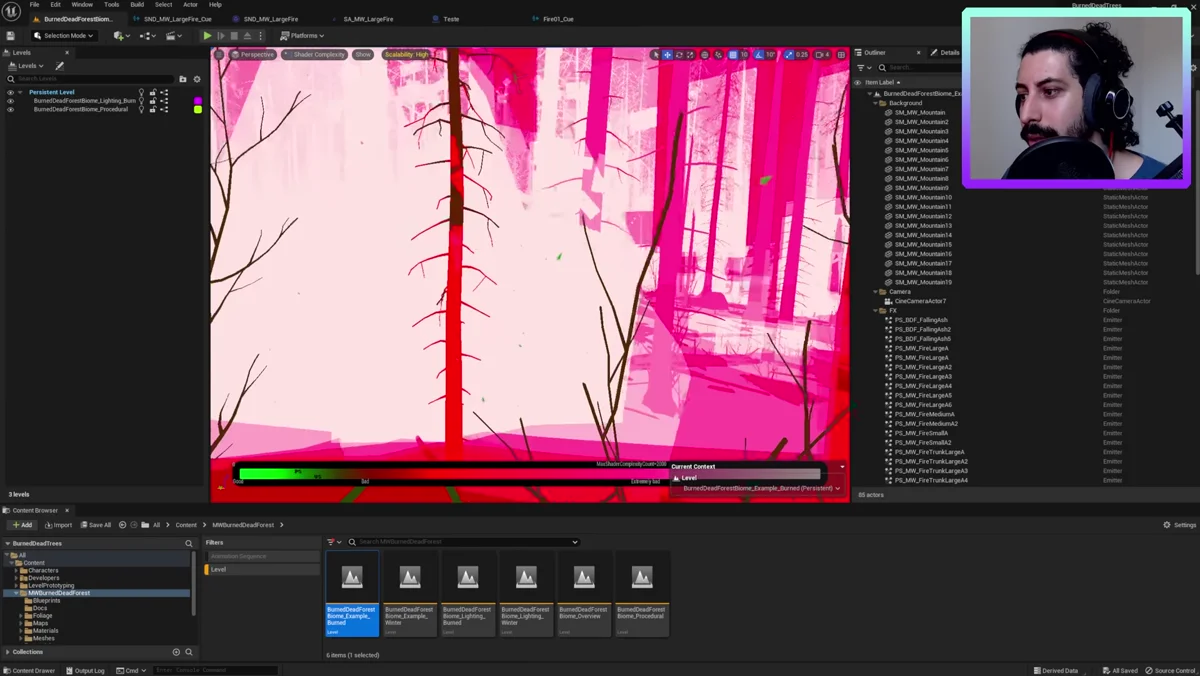The height and width of the screenshot is (676, 1200).
Task: Switch to the SND_MW_LargeFire_Cue tab
Action: [177, 19]
